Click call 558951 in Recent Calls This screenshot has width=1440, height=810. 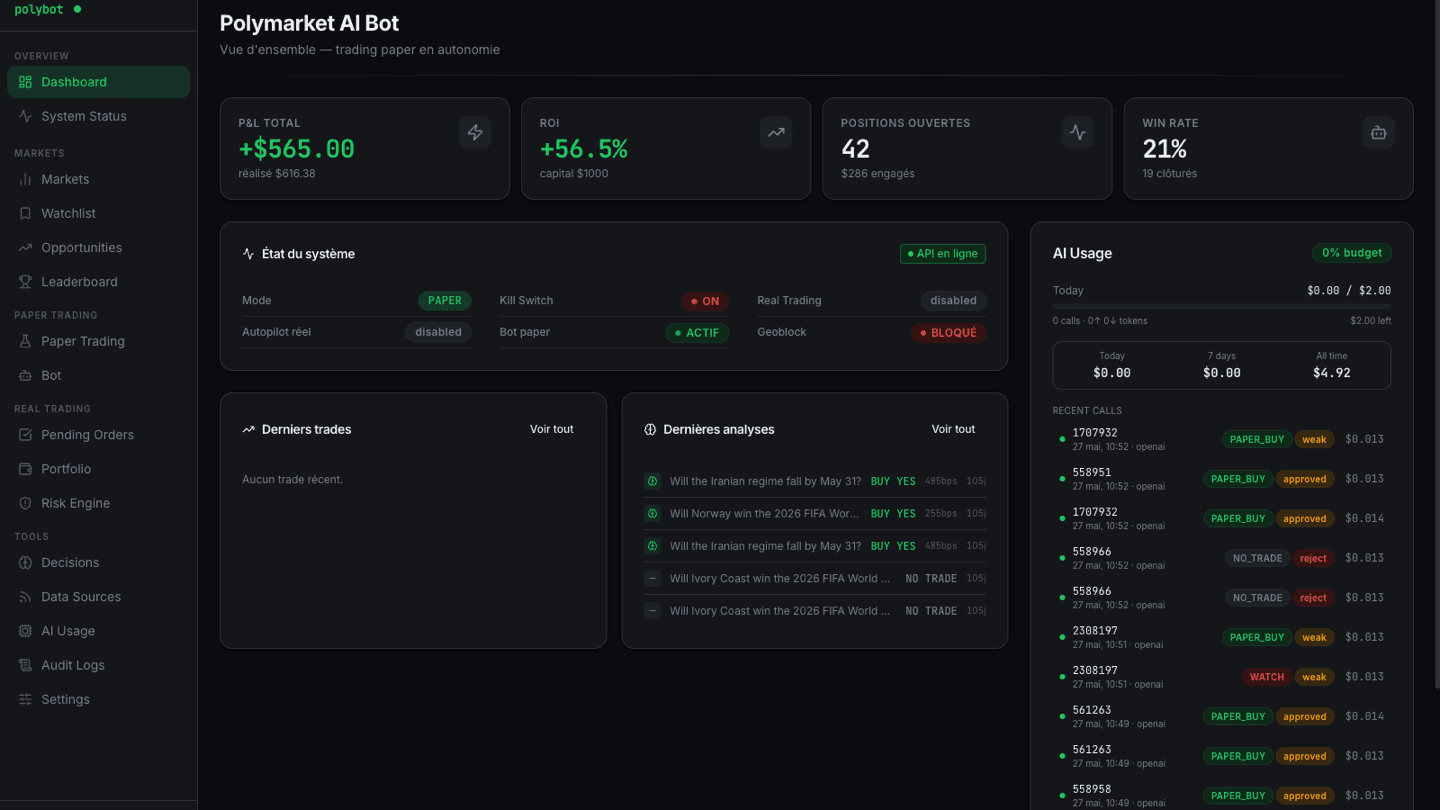pyautogui.click(x=1221, y=479)
